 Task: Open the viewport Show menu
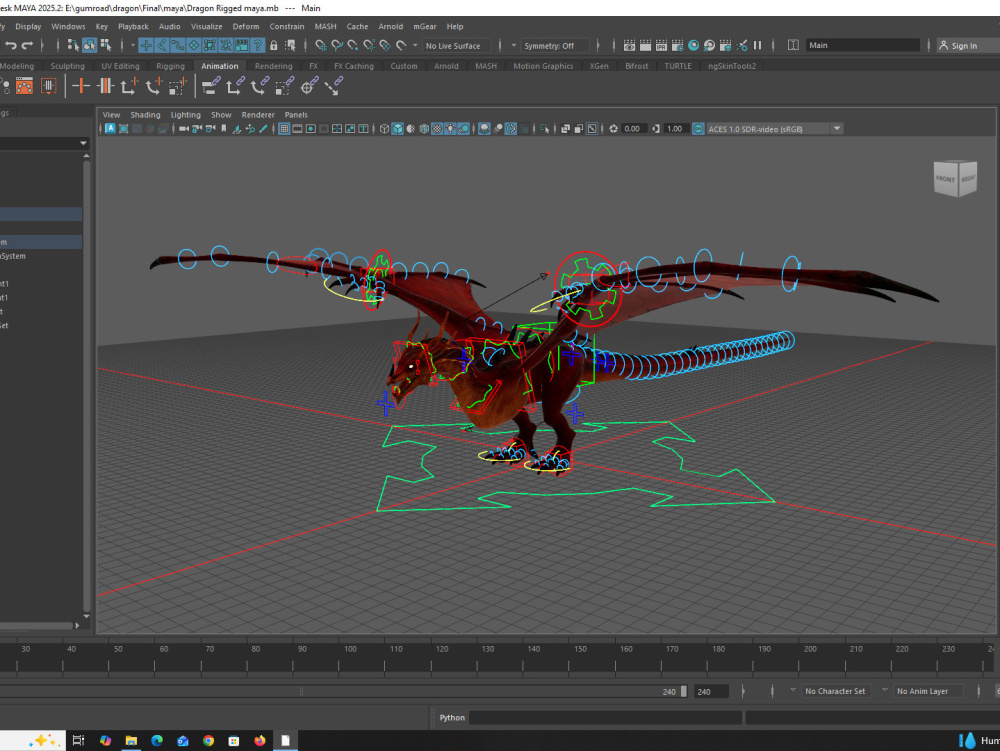pyautogui.click(x=221, y=115)
